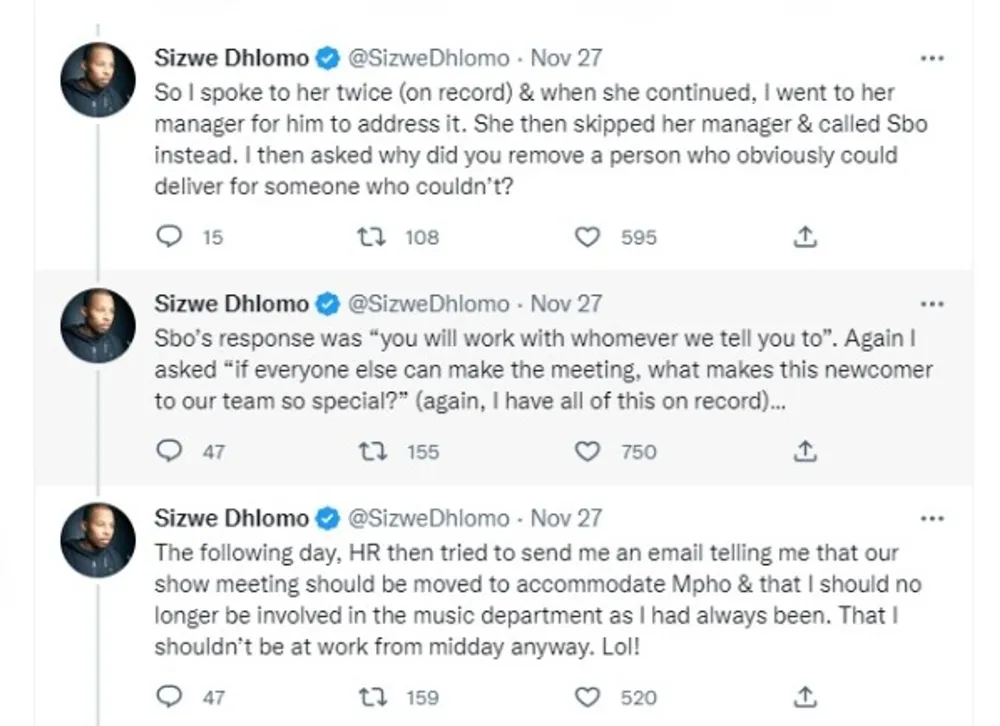Share the tweet about HR email

tap(806, 697)
